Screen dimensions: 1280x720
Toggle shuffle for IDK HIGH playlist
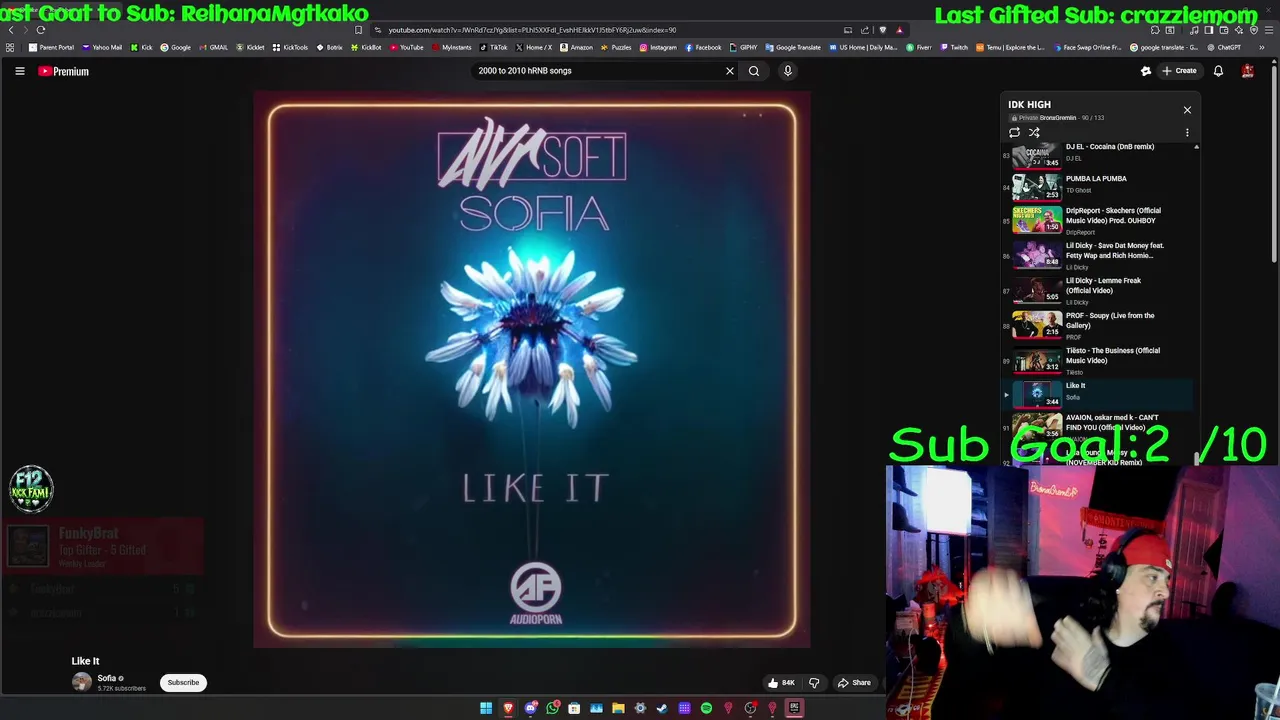(x=1034, y=132)
